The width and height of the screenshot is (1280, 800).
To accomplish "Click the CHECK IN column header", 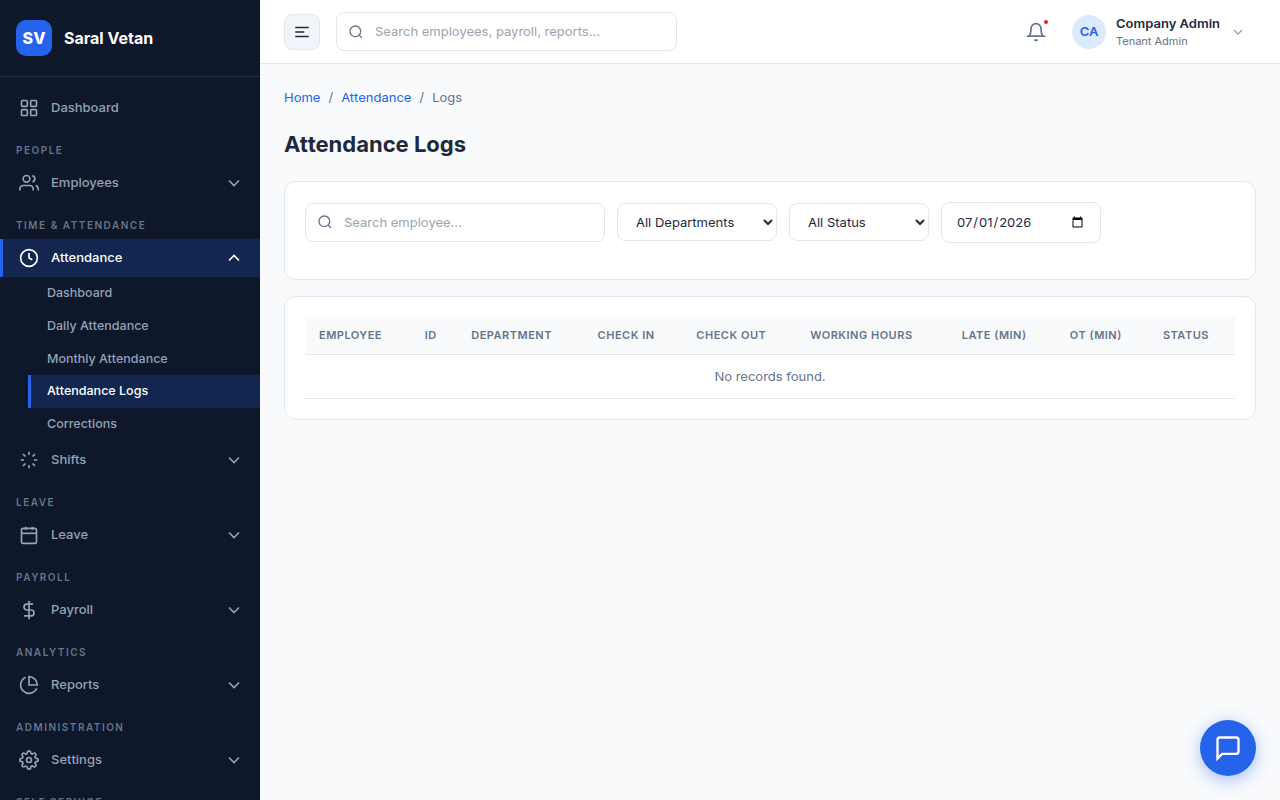I will tap(626, 335).
